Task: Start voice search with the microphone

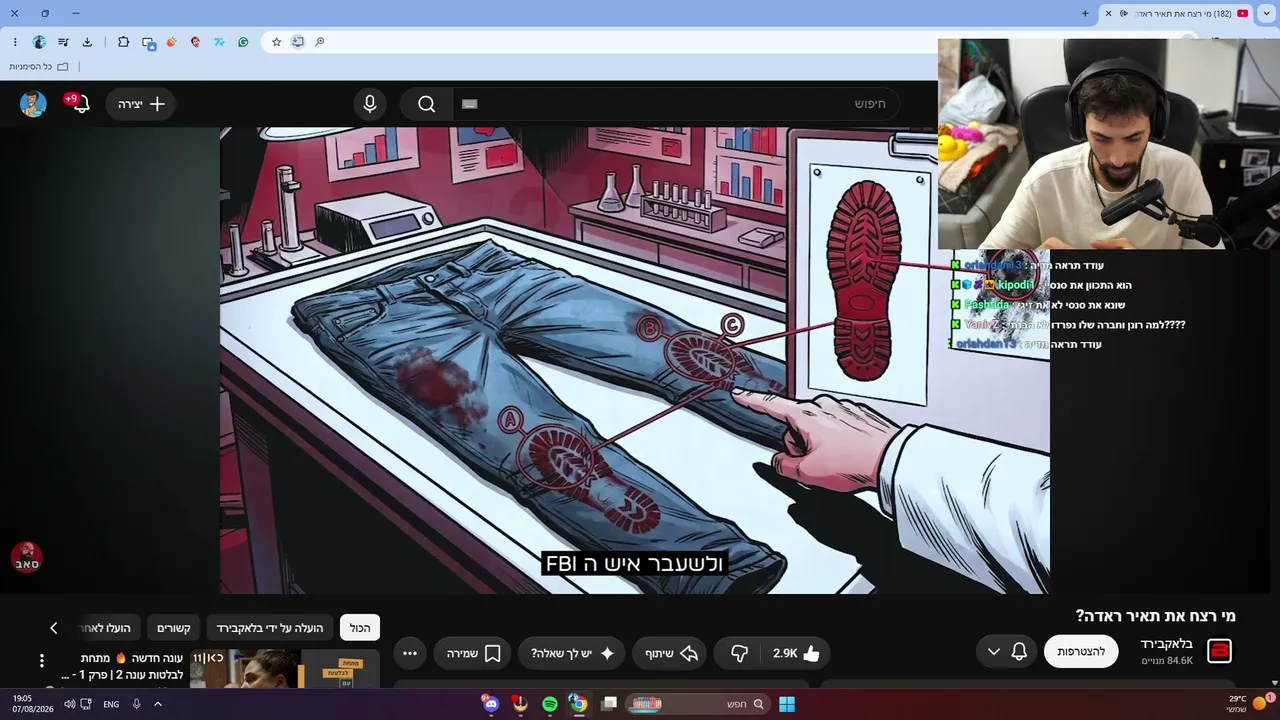Action: pos(370,104)
